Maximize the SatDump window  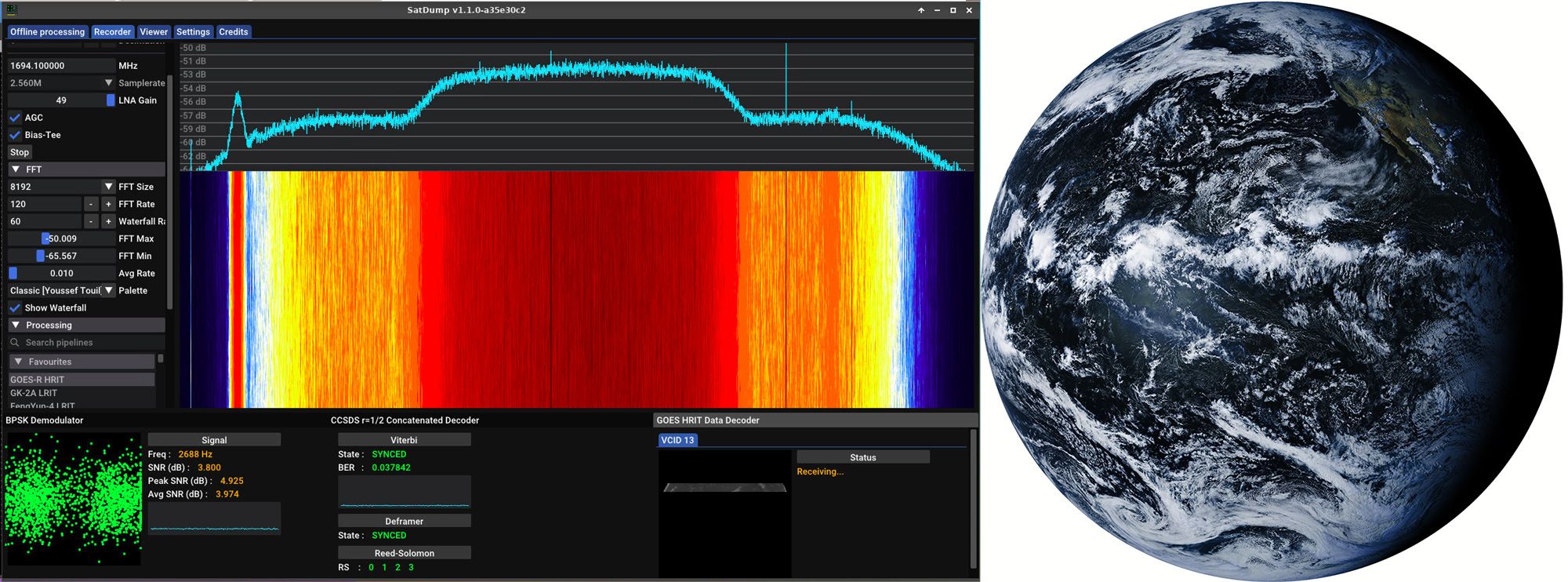(x=953, y=10)
